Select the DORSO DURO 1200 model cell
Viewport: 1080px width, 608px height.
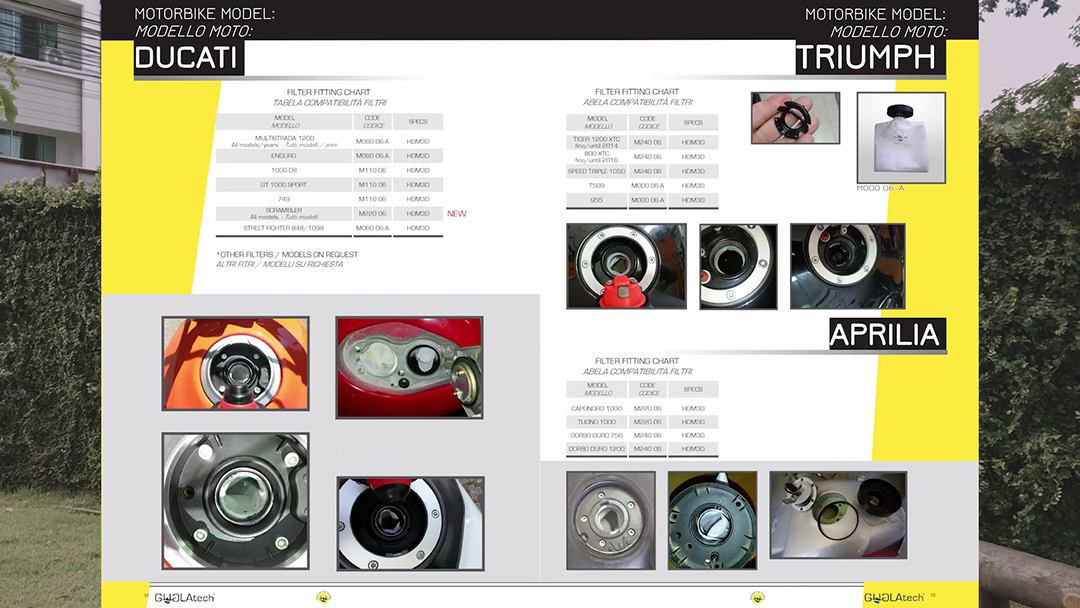[596, 449]
